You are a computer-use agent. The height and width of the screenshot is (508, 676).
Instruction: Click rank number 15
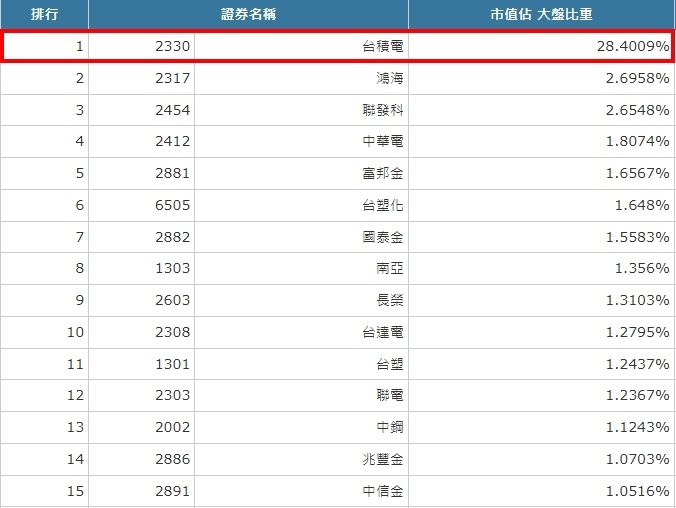coord(75,490)
